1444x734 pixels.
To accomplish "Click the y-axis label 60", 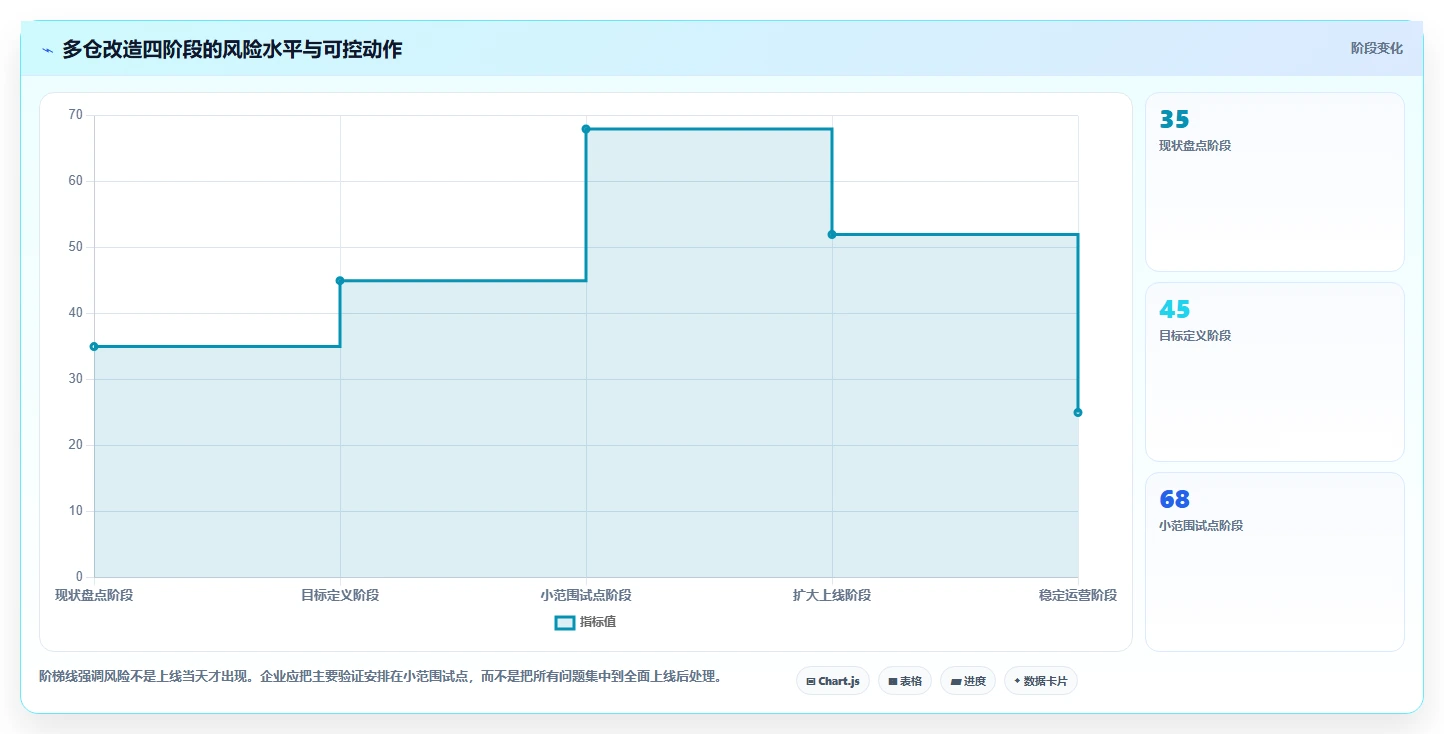I will tap(76, 181).
